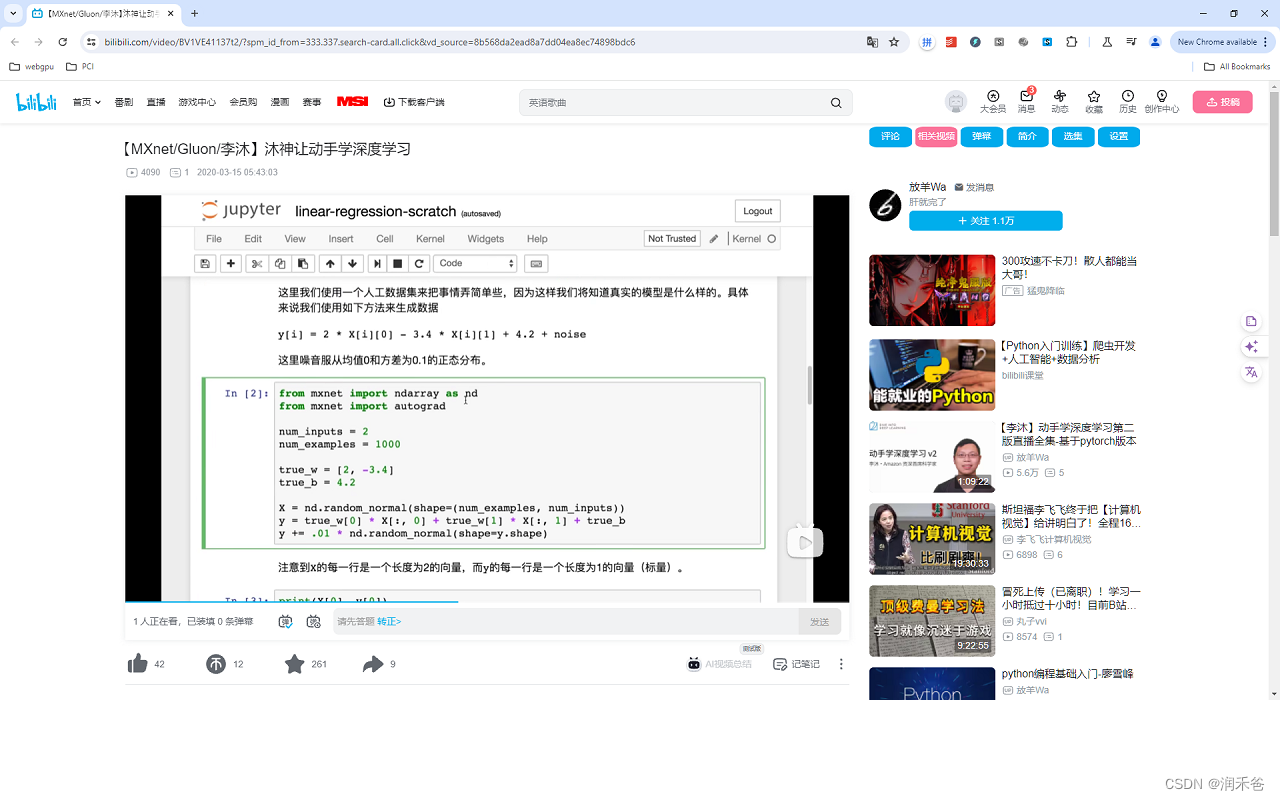Follow uploader with 关注 1.1万 button

[986, 221]
